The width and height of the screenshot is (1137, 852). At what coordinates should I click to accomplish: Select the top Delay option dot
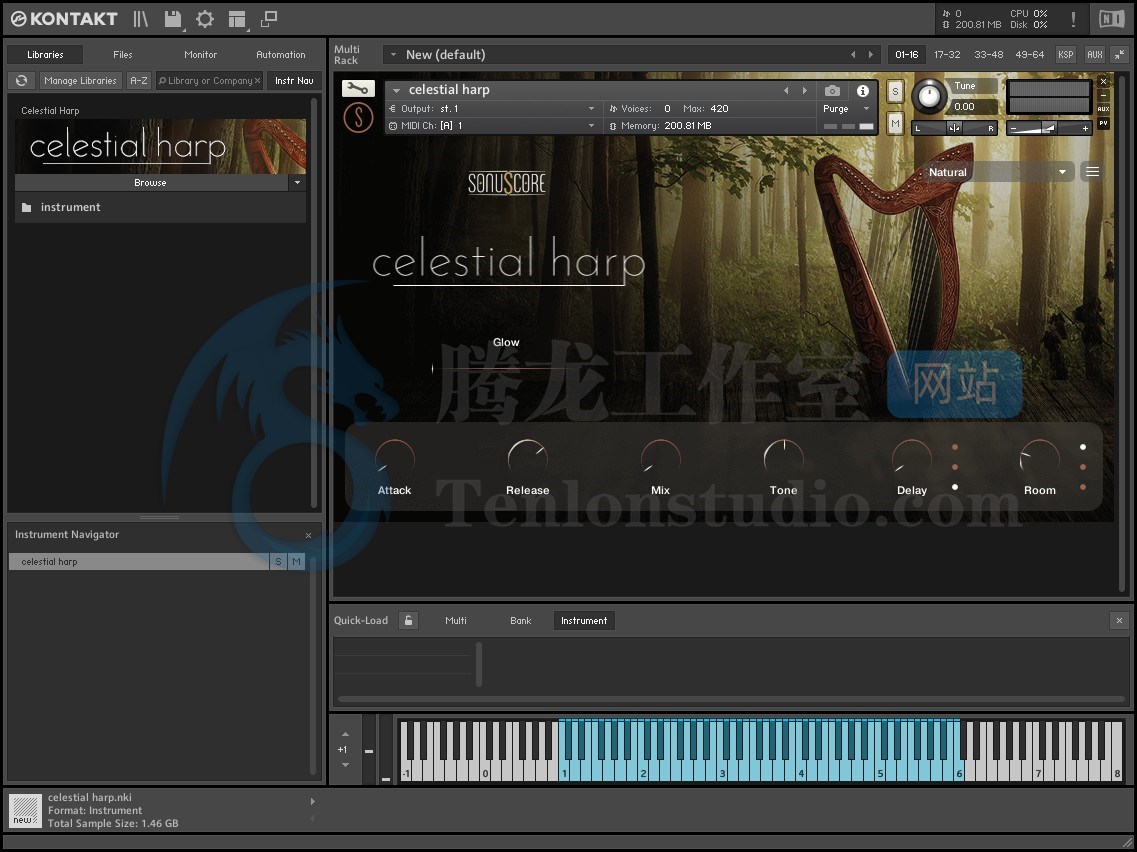coord(955,447)
